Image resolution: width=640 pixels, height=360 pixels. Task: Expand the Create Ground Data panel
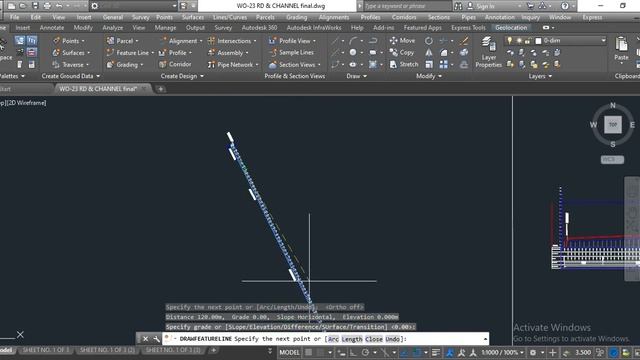[70, 76]
